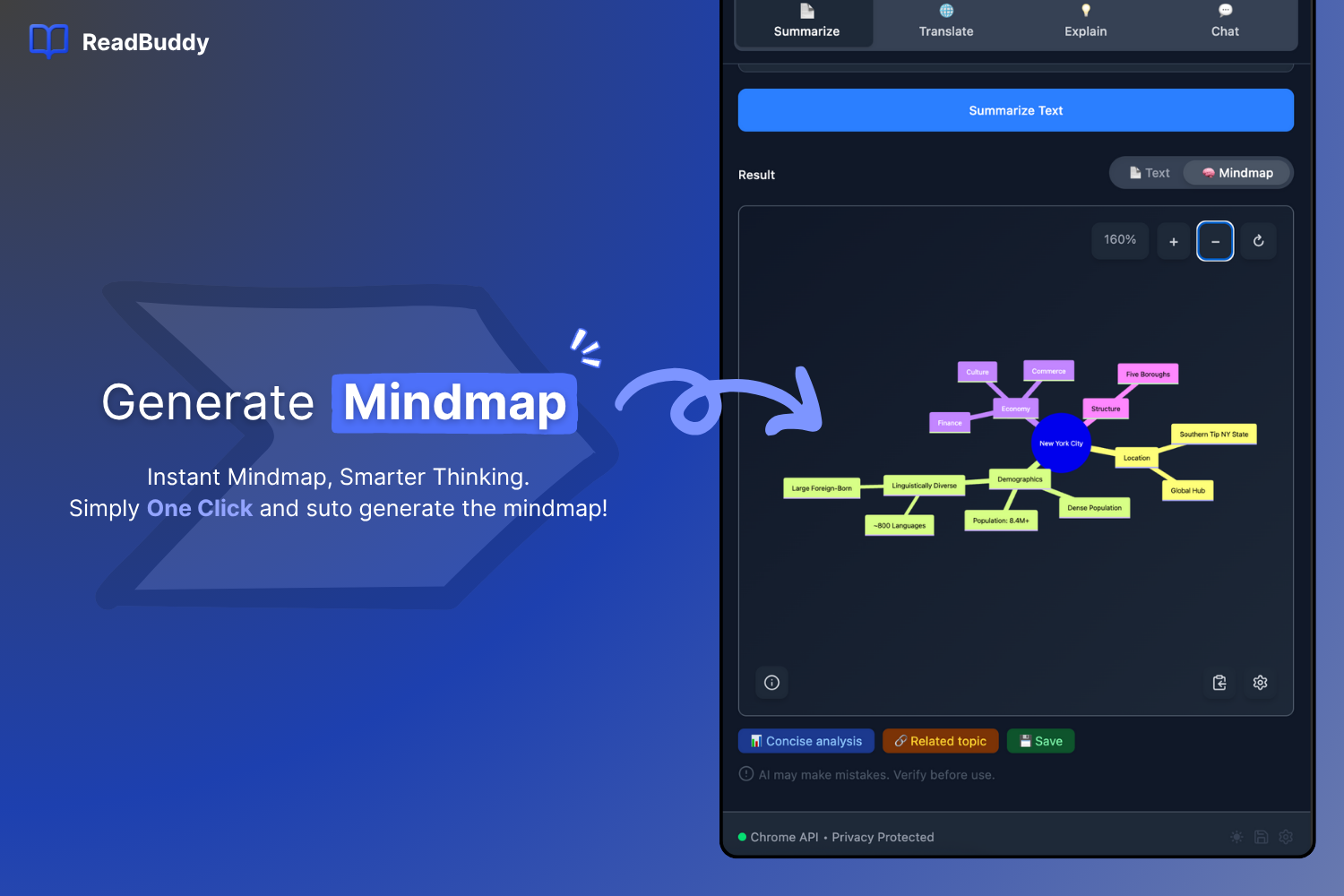Click the Chrome API Privacy Protected status text

click(x=842, y=837)
